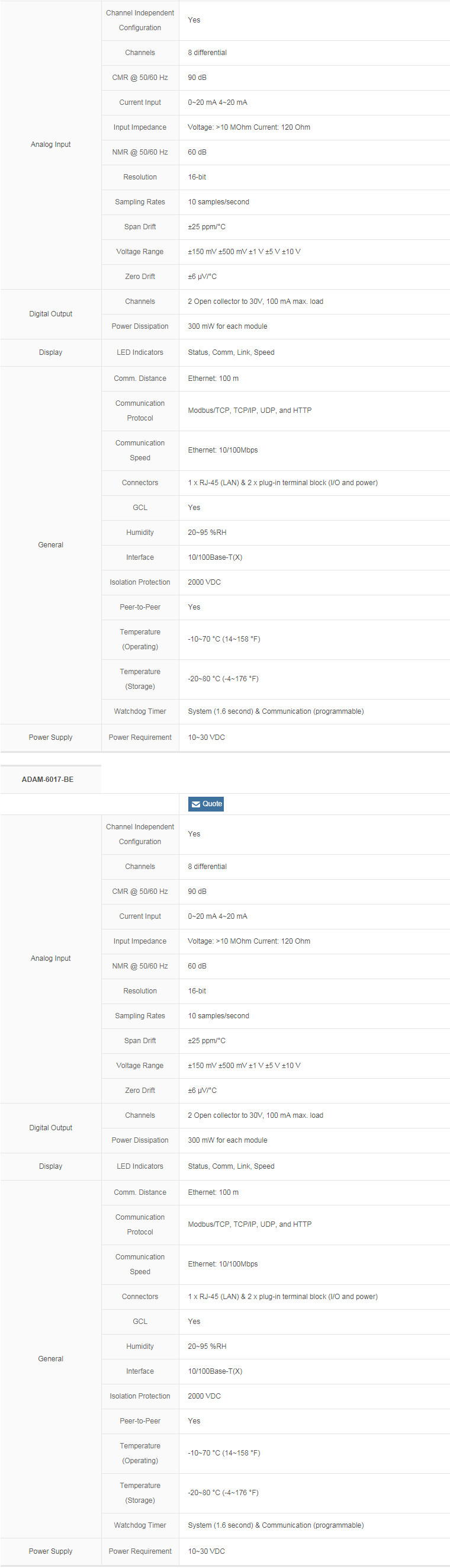Click the envelope icon on the Quote button
Screen dimensions: 450x1568
click(x=196, y=804)
